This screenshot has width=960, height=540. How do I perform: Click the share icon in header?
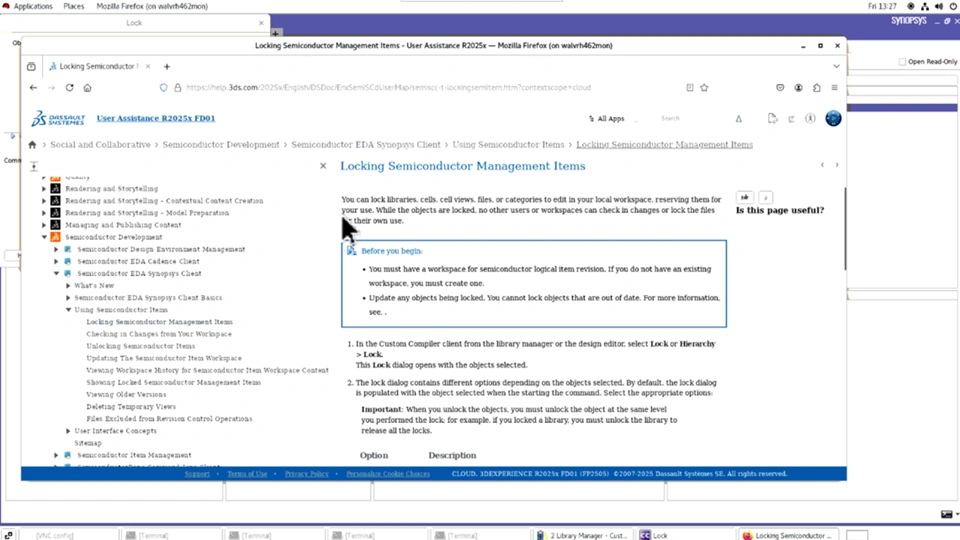(791, 119)
